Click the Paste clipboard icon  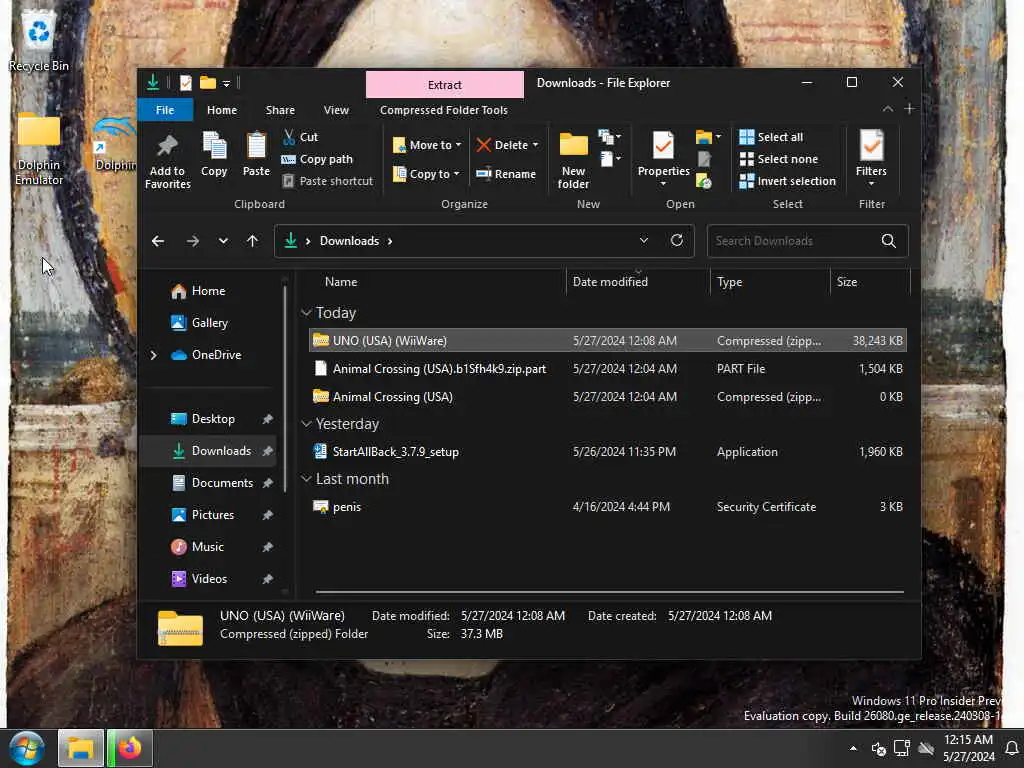tap(256, 155)
